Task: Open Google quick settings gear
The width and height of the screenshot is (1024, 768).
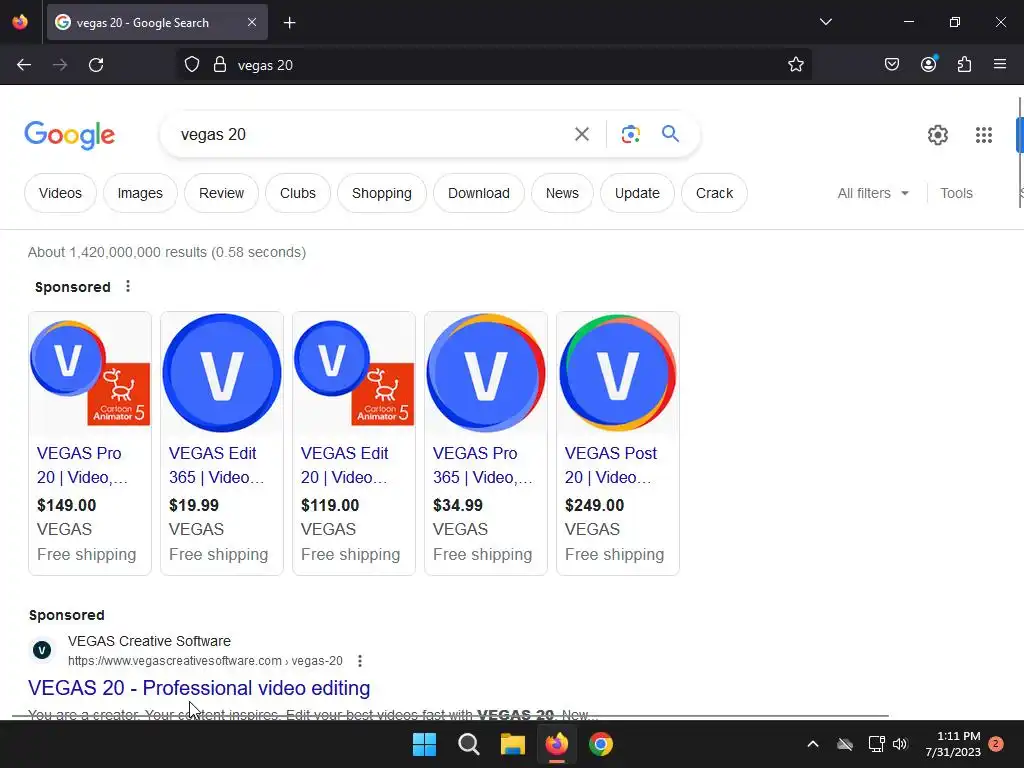Action: pyautogui.click(x=937, y=135)
